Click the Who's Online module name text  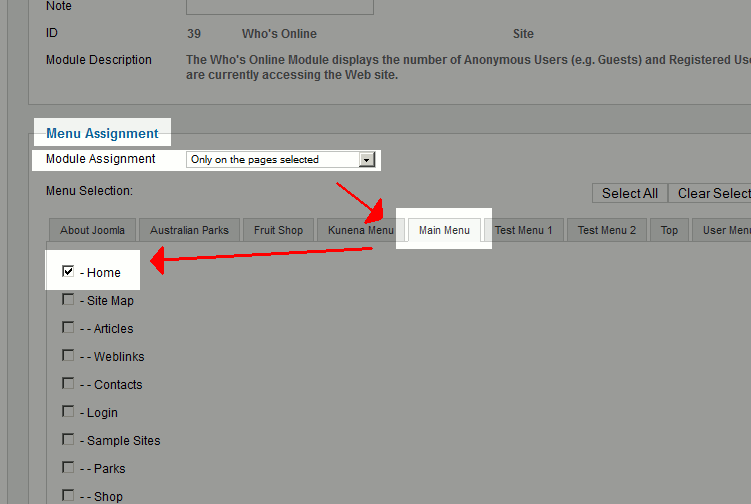click(x=279, y=34)
